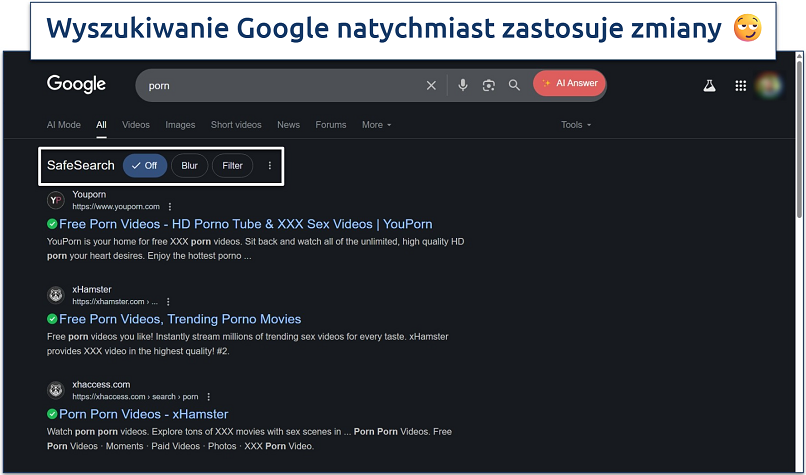Image resolution: width=806 pixels, height=475 pixels.
Task: Open search by image camera icon
Action: [x=488, y=86]
